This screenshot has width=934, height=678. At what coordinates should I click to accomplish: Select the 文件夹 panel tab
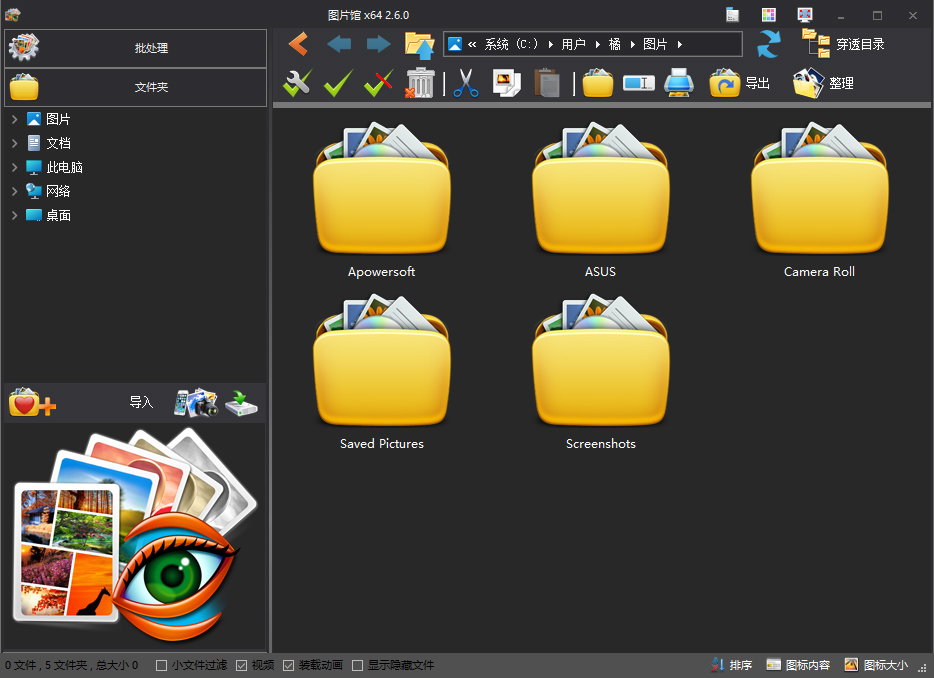(x=136, y=87)
